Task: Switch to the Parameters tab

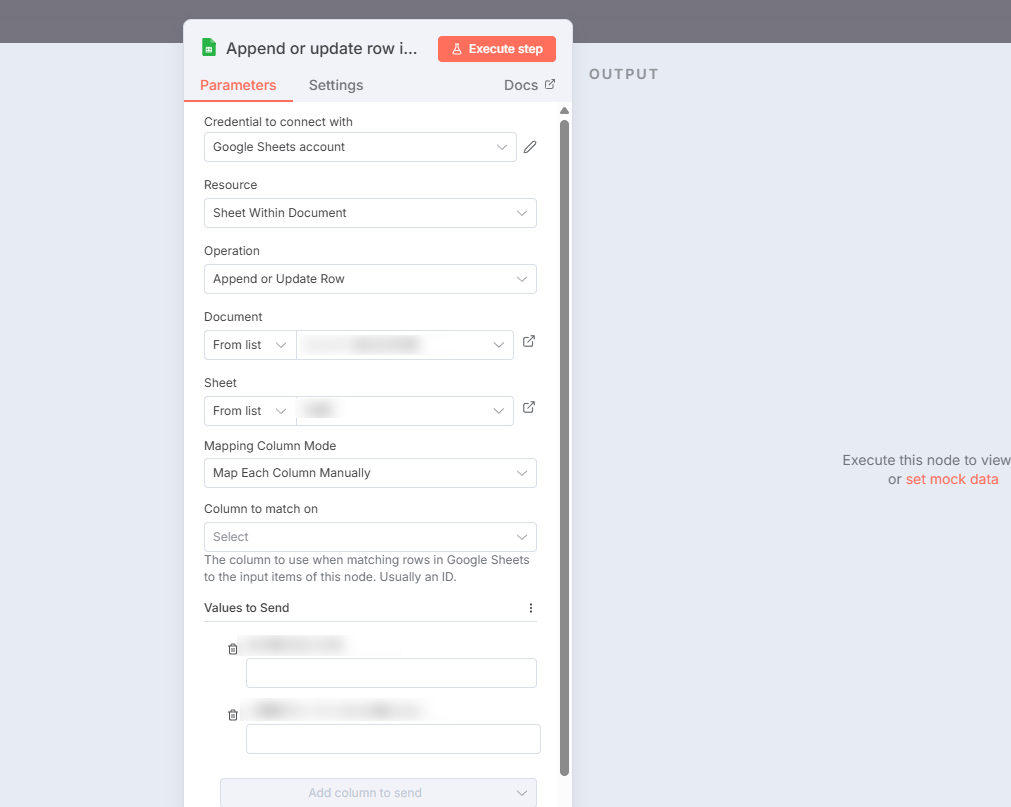Action: [x=238, y=85]
